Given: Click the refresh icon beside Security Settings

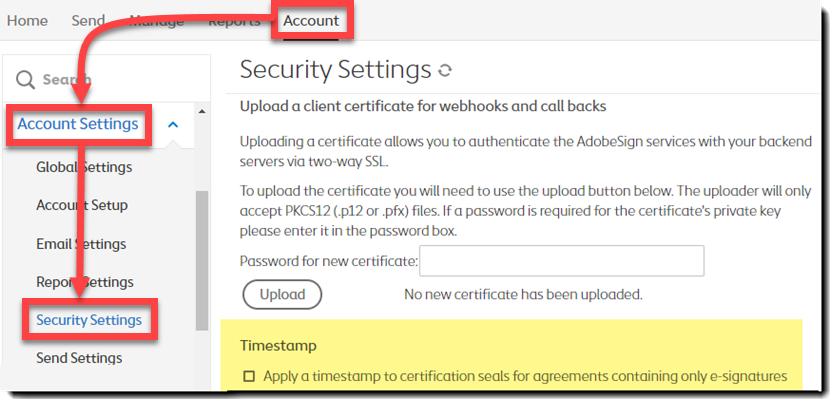Looking at the screenshot, I should click(x=445, y=70).
